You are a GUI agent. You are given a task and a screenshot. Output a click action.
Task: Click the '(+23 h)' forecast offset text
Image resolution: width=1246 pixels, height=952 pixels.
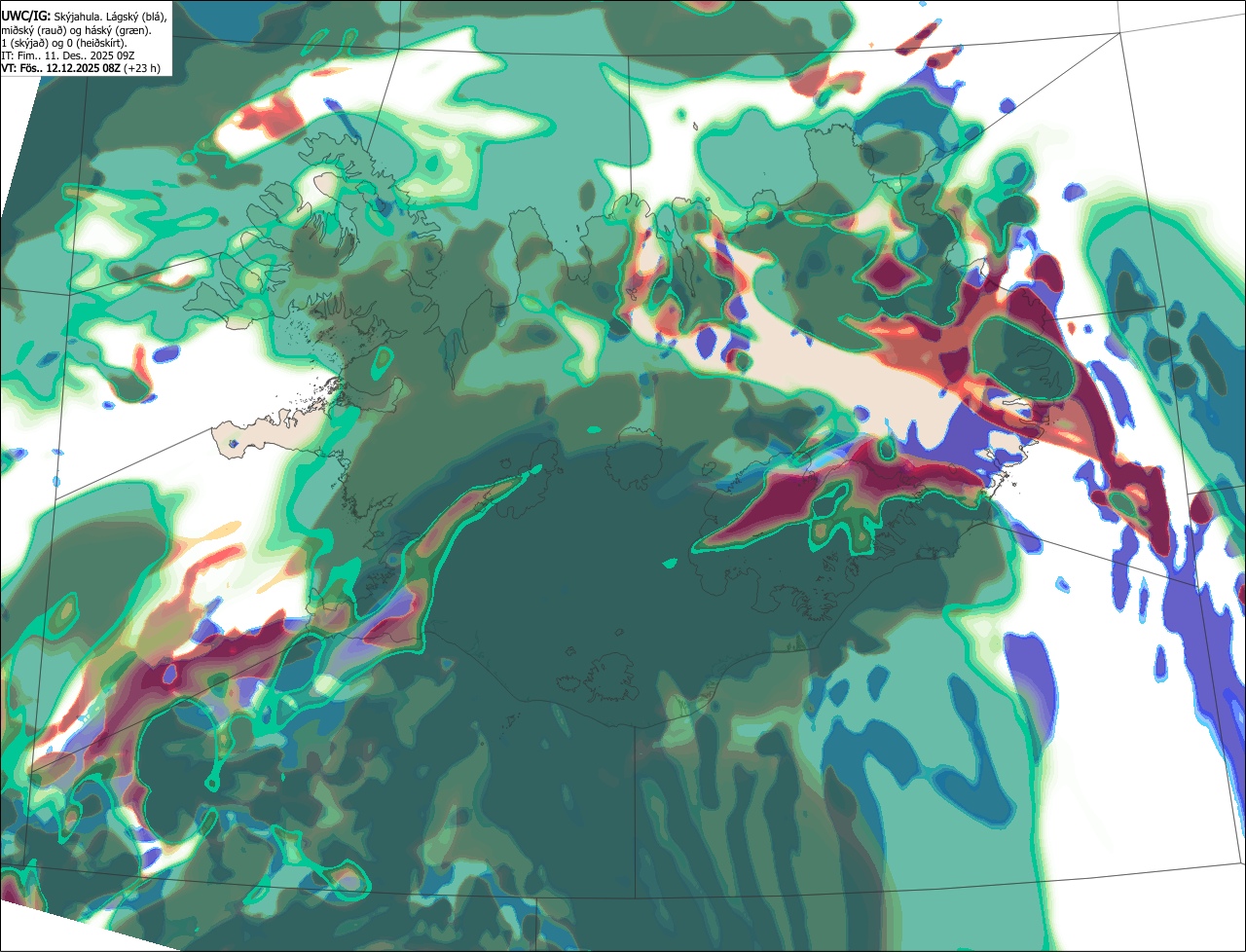pyautogui.click(x=143, y=68)
